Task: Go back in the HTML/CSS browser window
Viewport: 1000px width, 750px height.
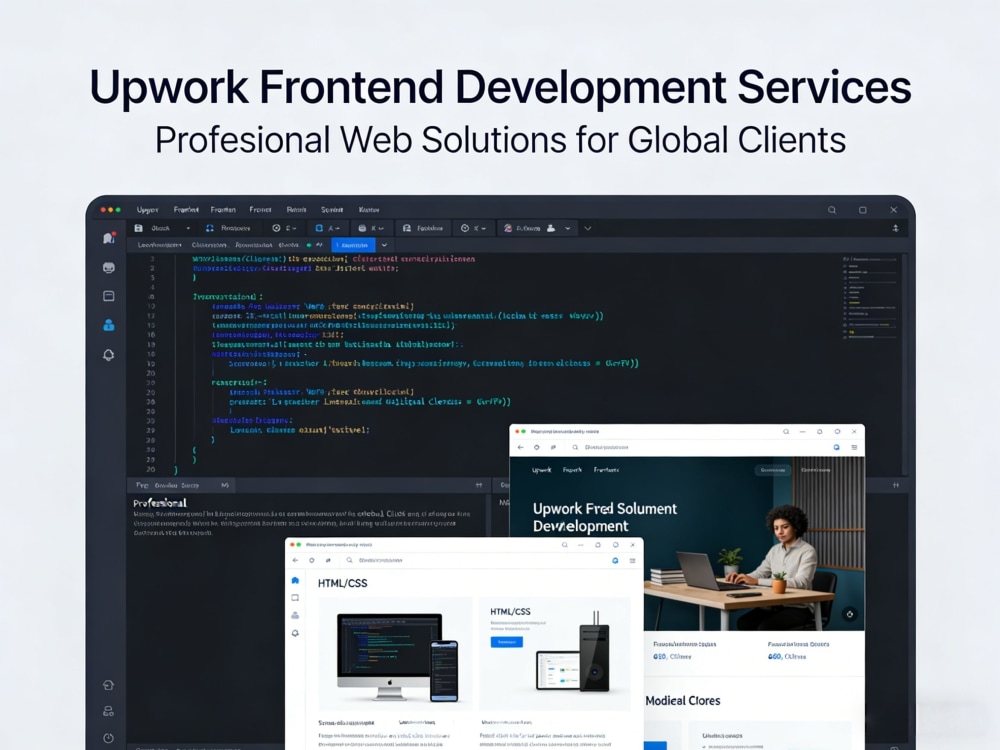Action: coord(295,561)
